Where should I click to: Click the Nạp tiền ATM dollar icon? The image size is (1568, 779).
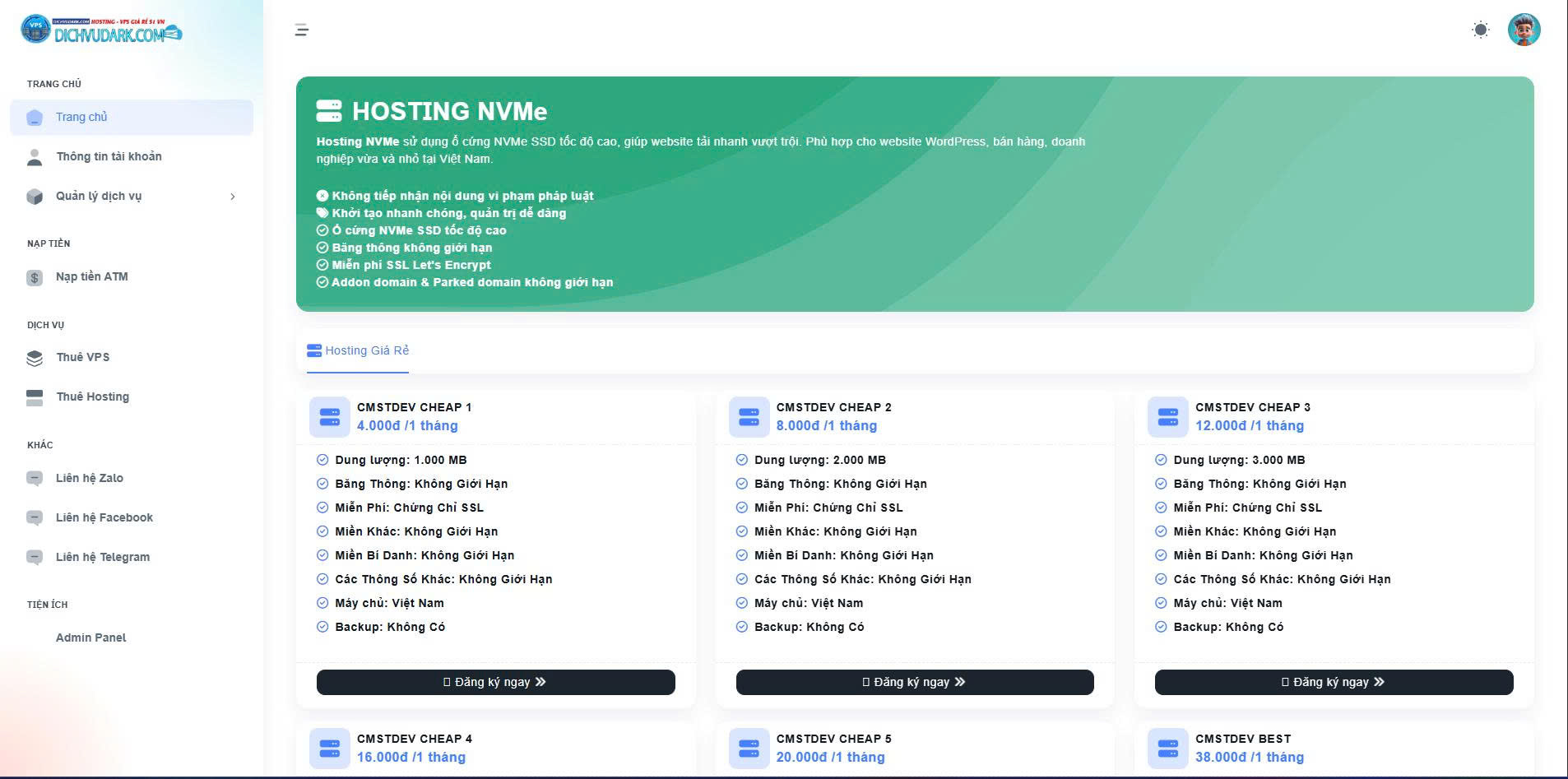point(35,277)
